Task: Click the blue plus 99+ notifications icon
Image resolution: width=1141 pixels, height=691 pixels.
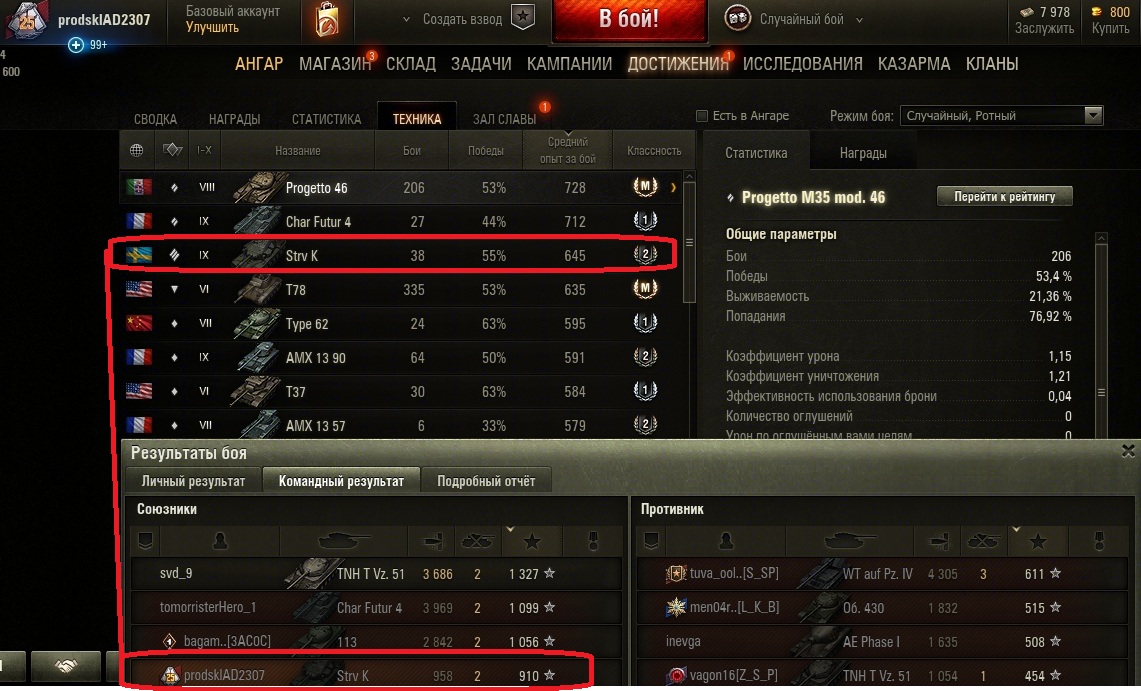Action: [76, 45]
